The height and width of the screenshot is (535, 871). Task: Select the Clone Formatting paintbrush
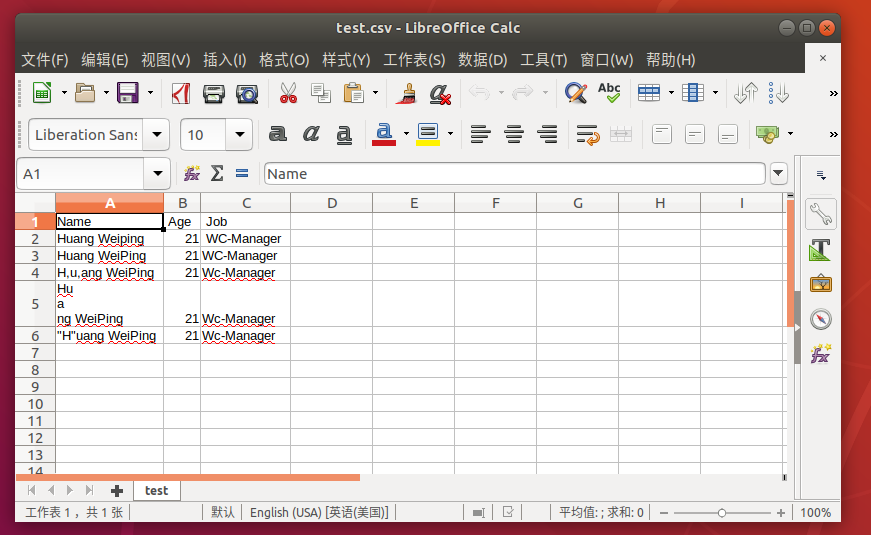click(406, 94)
